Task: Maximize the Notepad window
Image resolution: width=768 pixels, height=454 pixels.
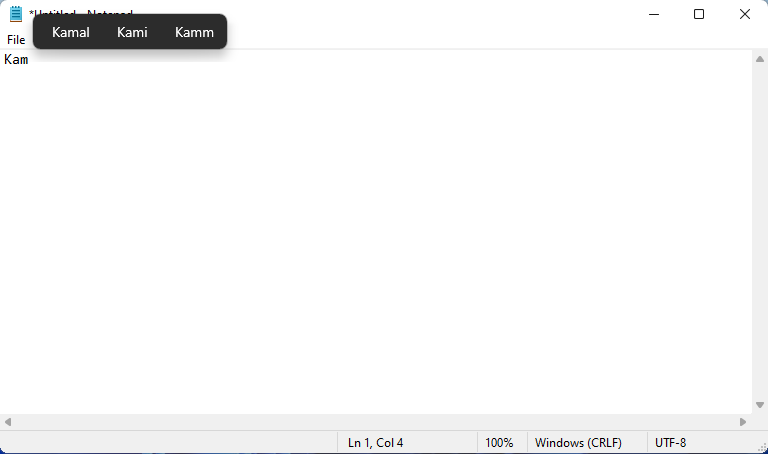Action: point(699,14)
